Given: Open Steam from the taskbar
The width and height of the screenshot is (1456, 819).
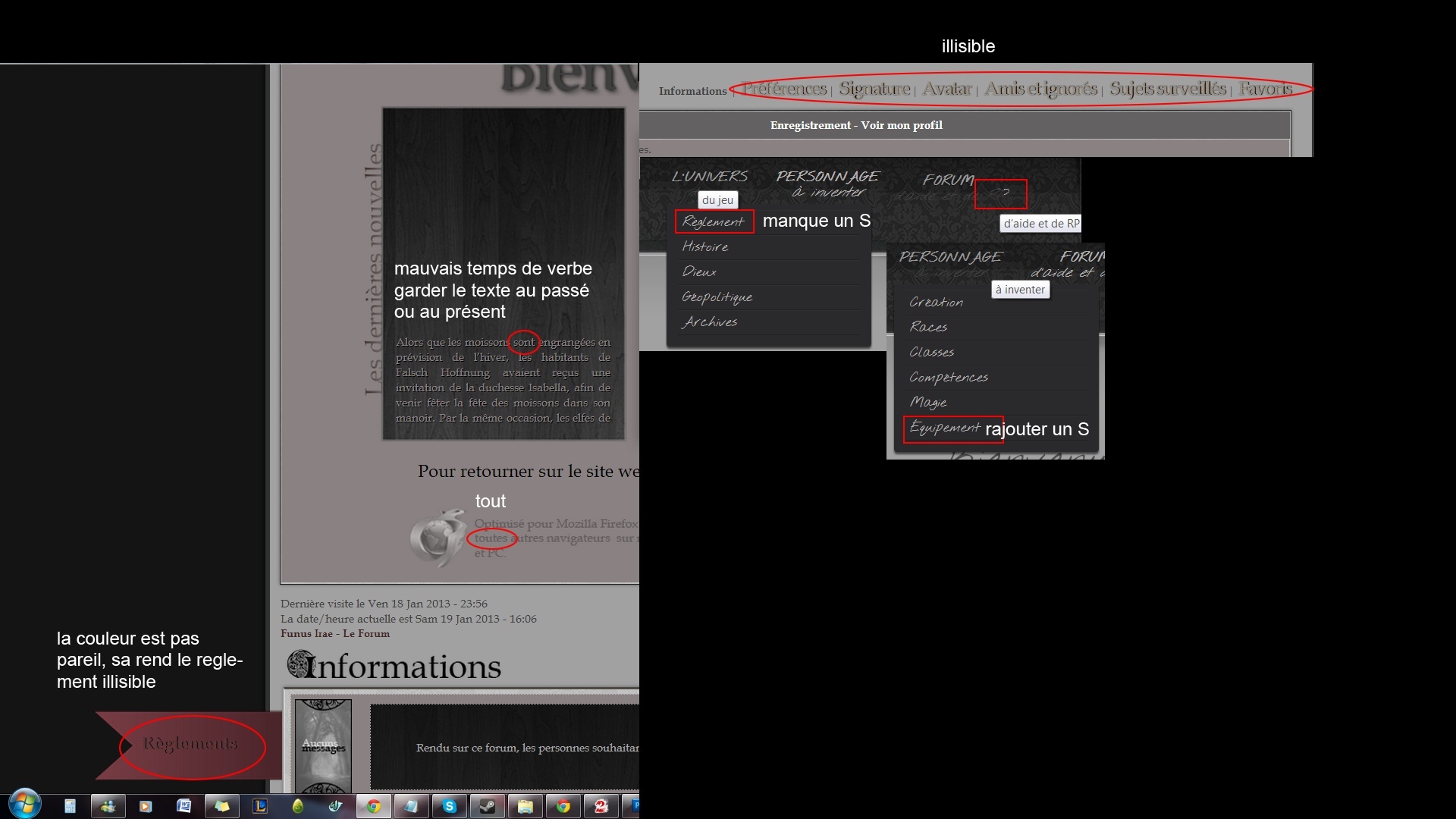Looking at the screenshot, I should 487,806.
